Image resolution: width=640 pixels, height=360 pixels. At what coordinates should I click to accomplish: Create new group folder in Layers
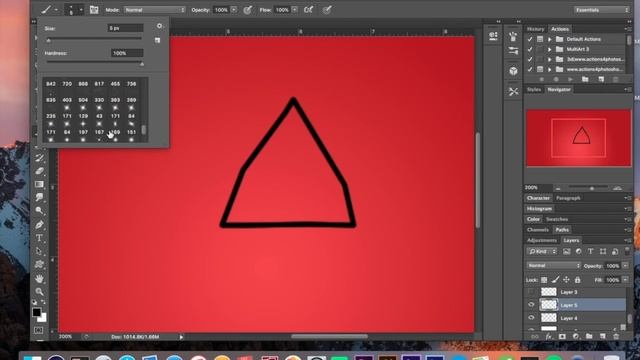589,337
